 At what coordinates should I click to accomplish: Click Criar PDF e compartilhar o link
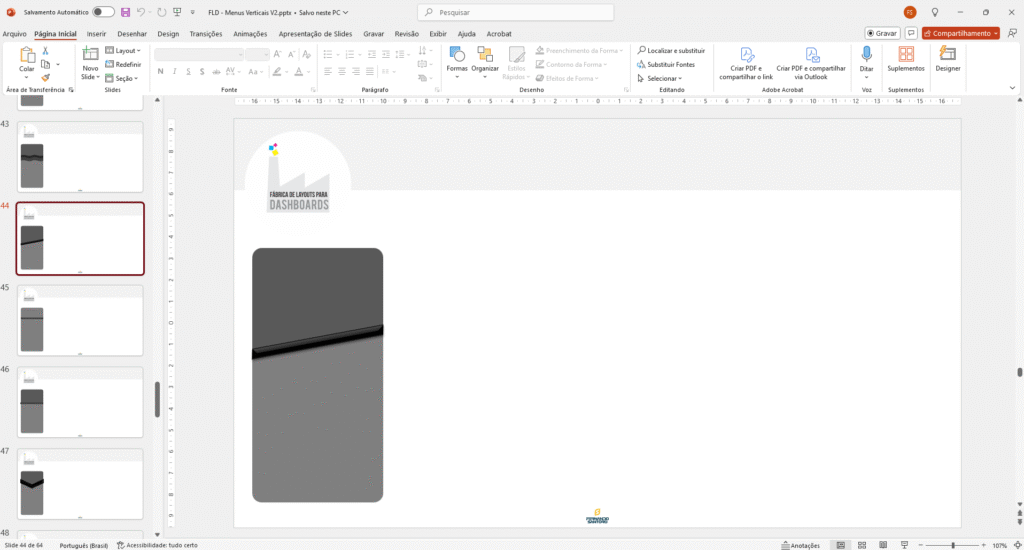tap(746, 63)
